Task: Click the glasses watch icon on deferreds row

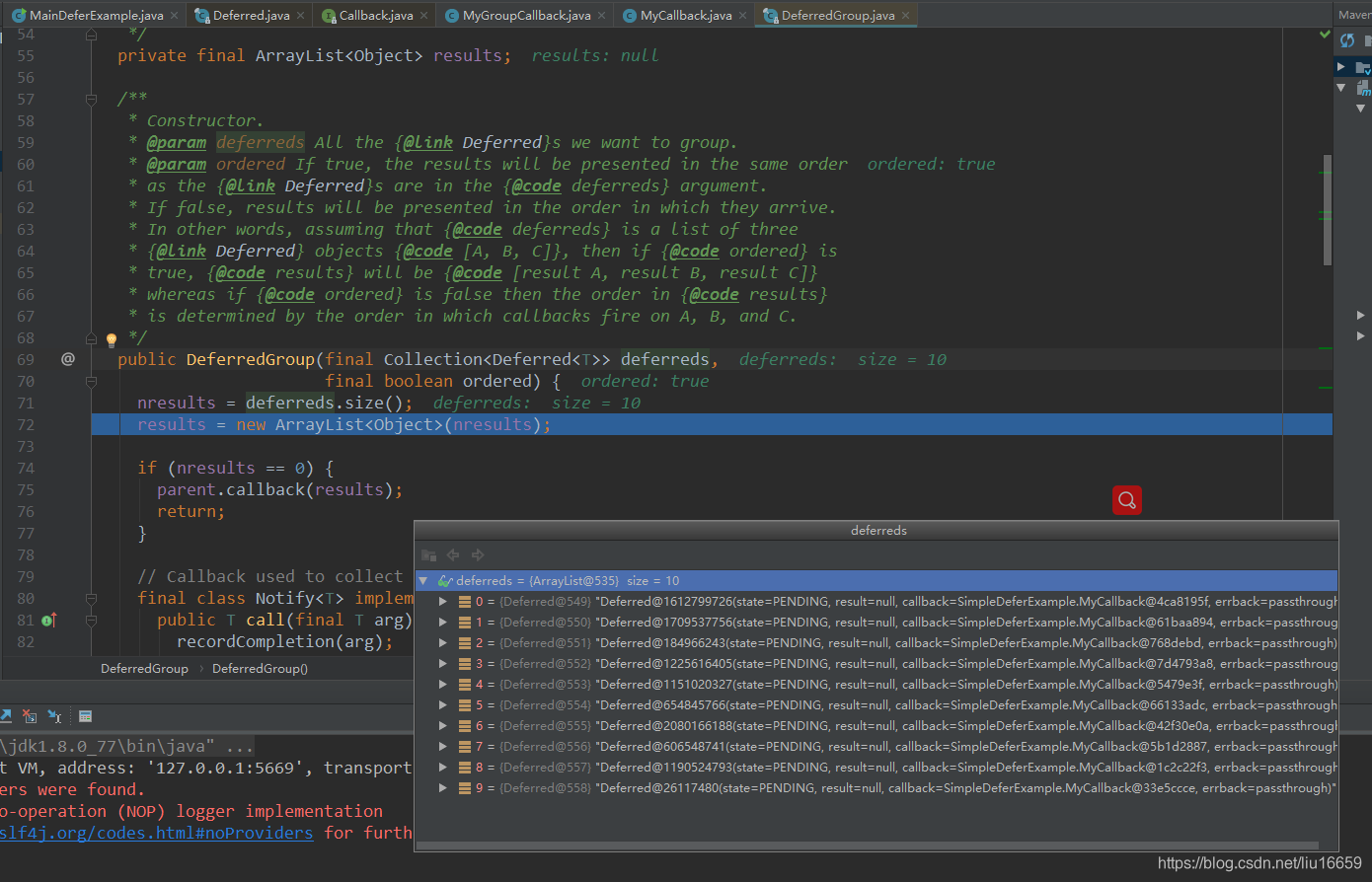Action: 445,581
